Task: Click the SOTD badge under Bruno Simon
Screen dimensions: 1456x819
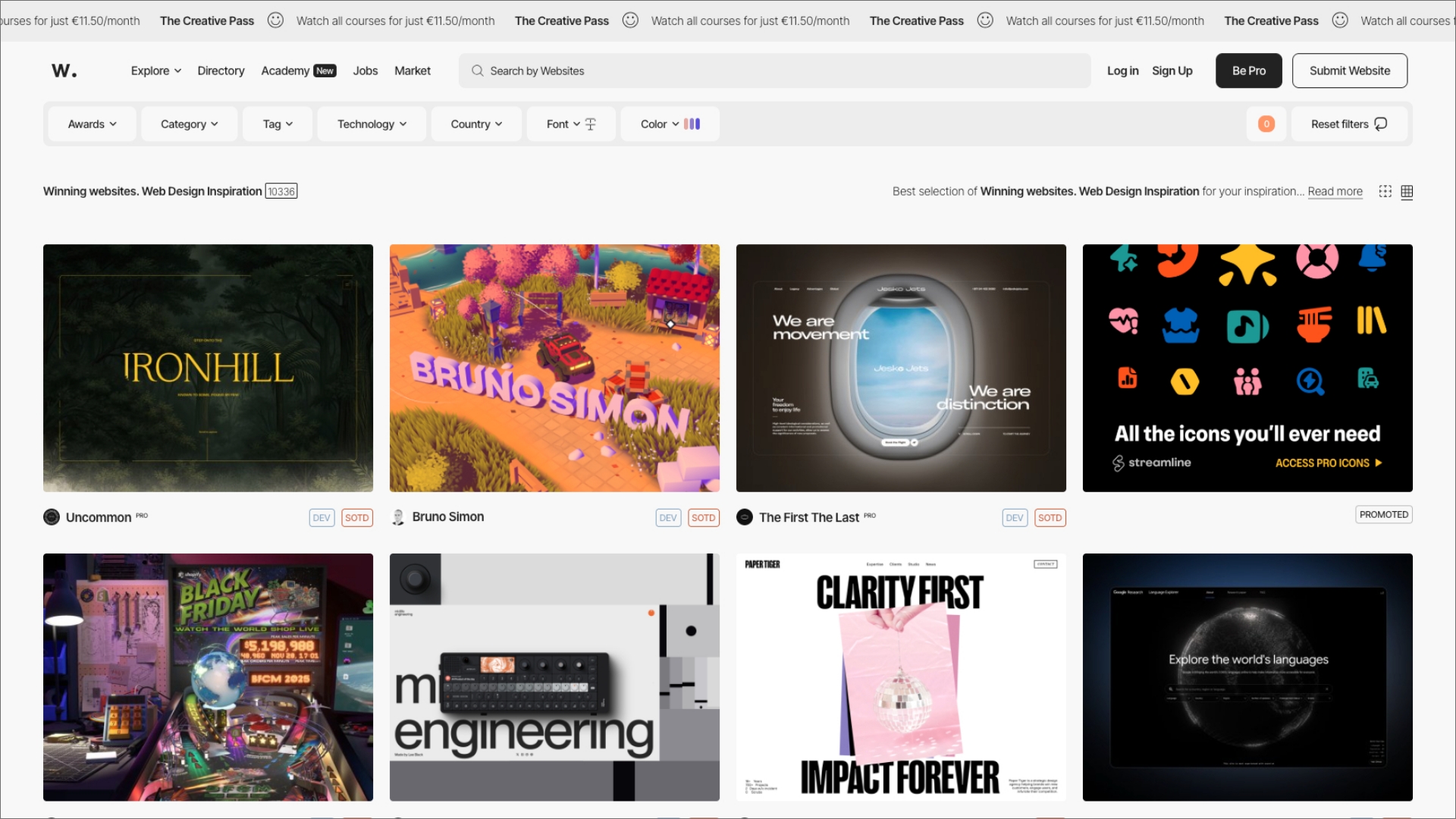Action: 703,518
